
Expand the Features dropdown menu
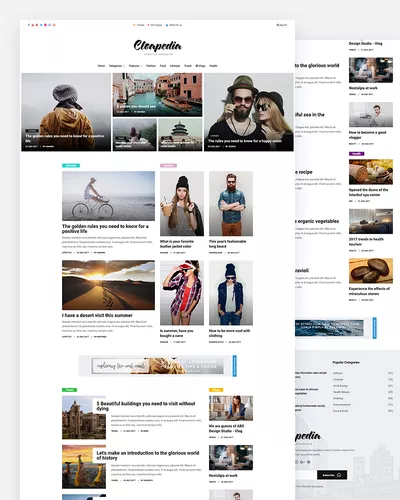pos(135,66)
